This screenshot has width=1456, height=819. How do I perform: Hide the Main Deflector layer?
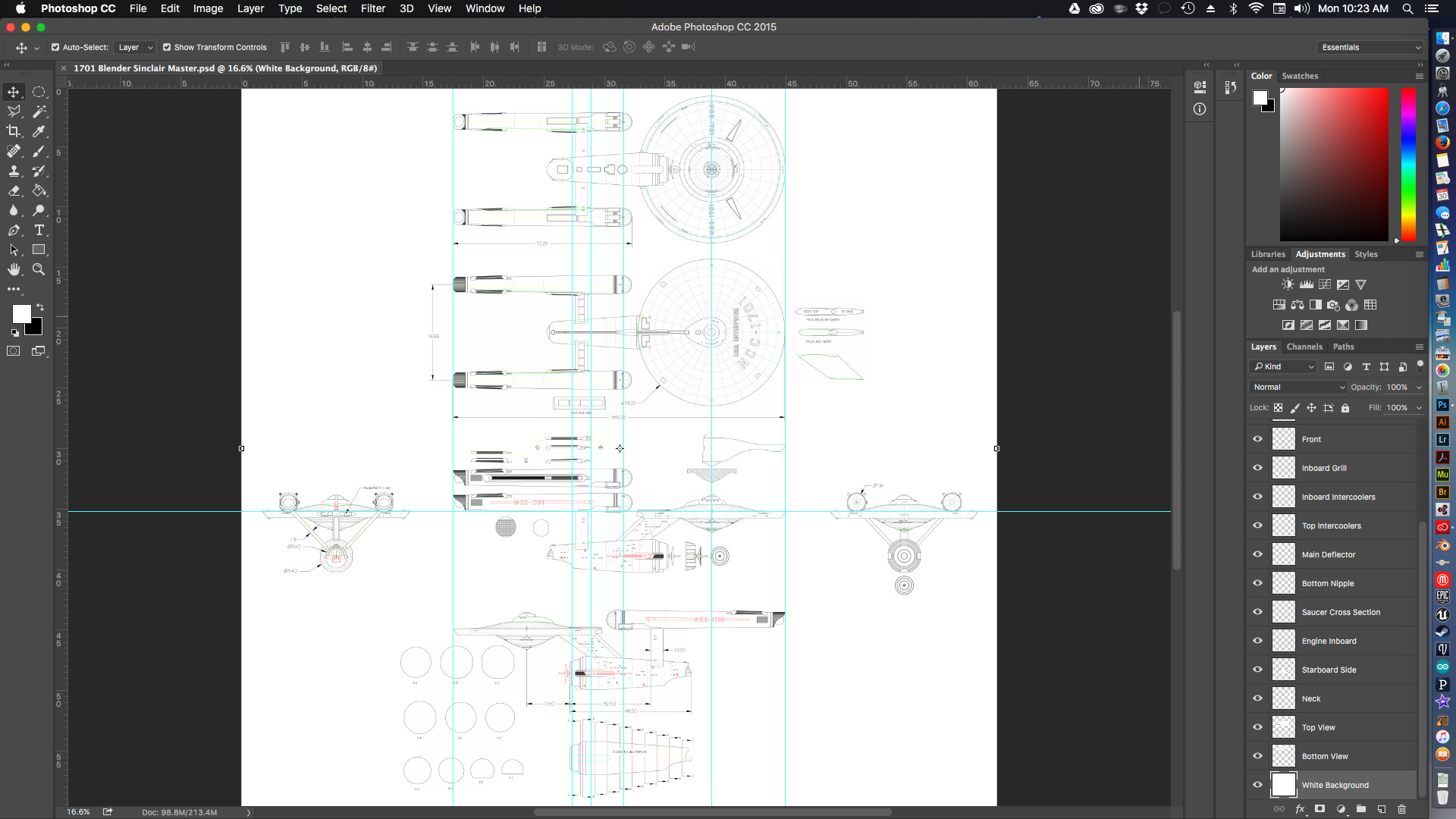coord(1257,554)
